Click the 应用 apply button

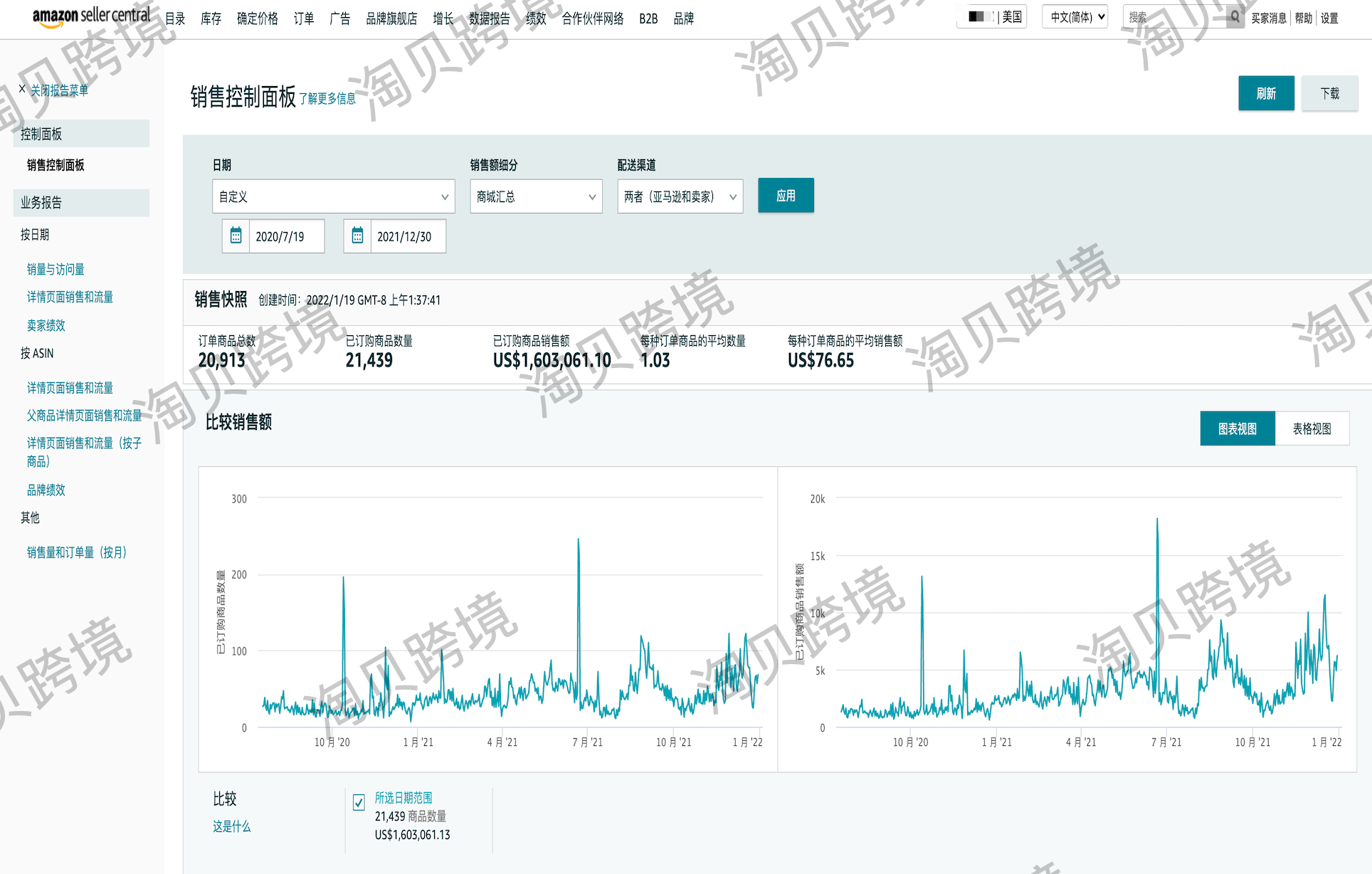pyautogui.click(x=786, y=196)
